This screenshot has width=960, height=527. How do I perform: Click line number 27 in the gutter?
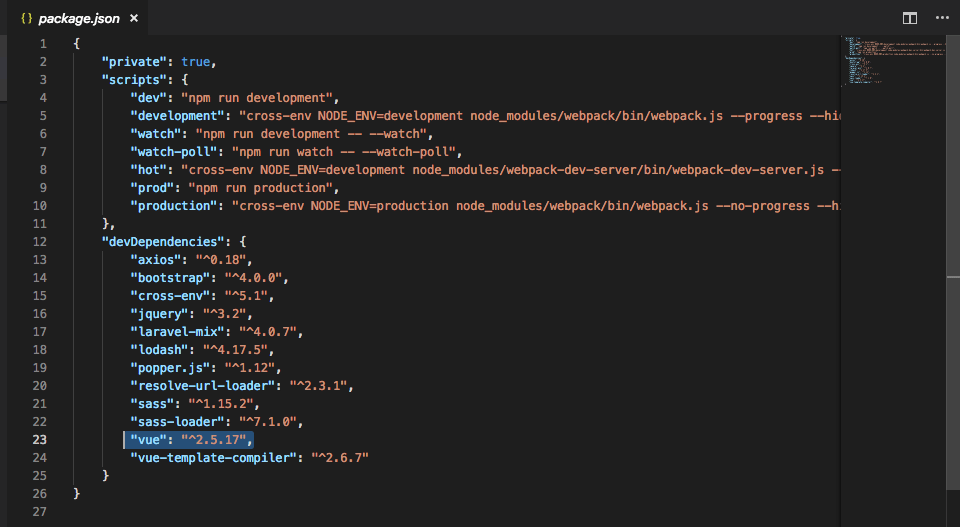point(40,512)
